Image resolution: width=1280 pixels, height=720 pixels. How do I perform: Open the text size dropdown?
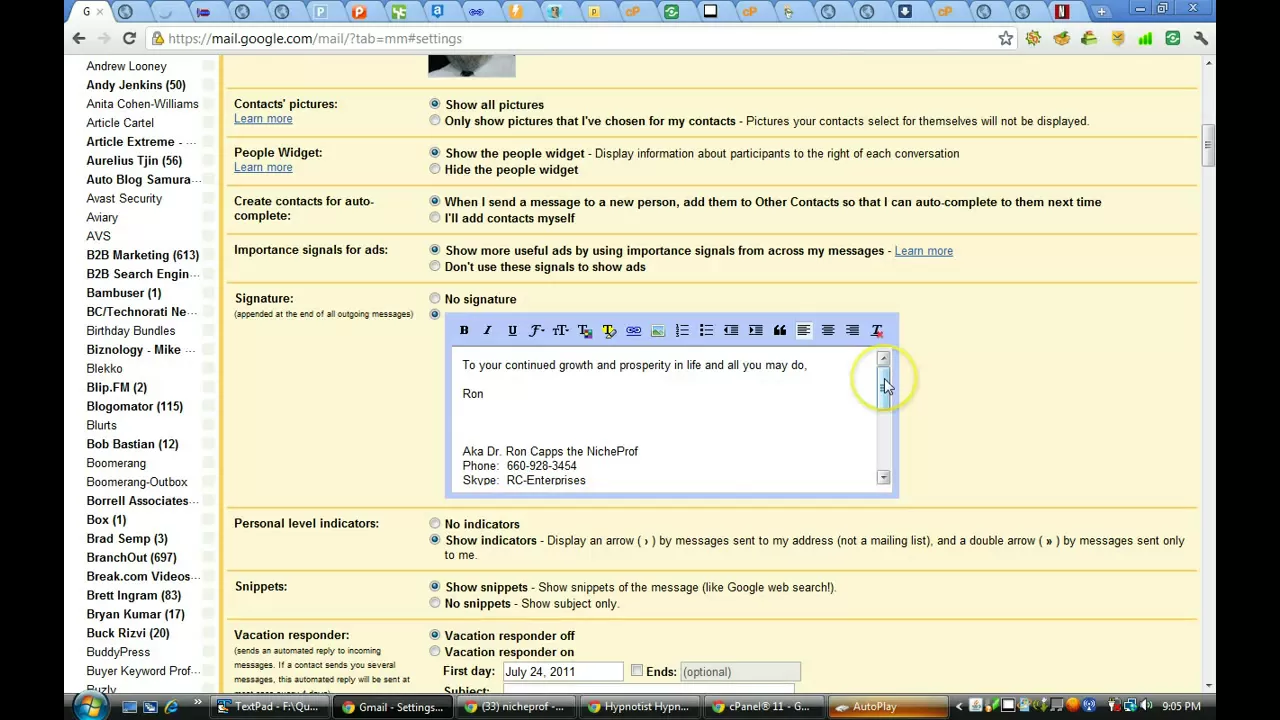pos(560,330)
